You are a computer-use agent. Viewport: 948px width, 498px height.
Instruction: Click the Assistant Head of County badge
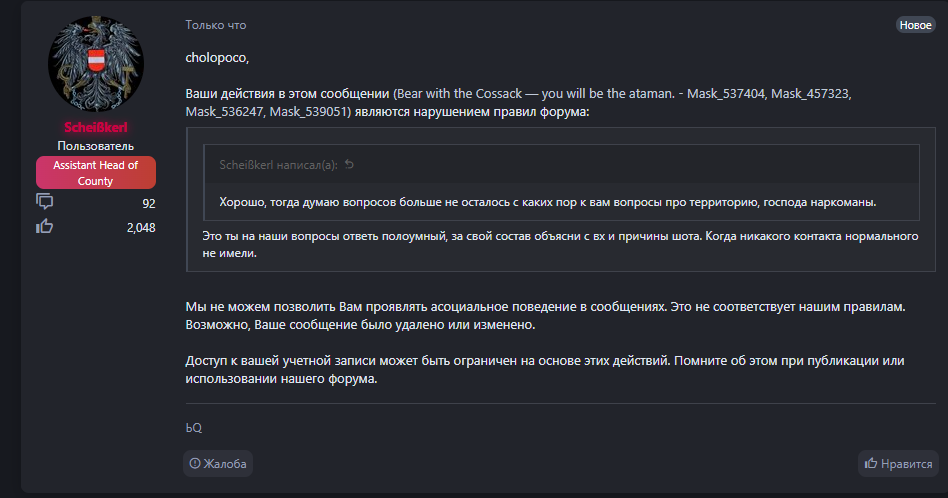pyautogui.click(x=96, y=173)
